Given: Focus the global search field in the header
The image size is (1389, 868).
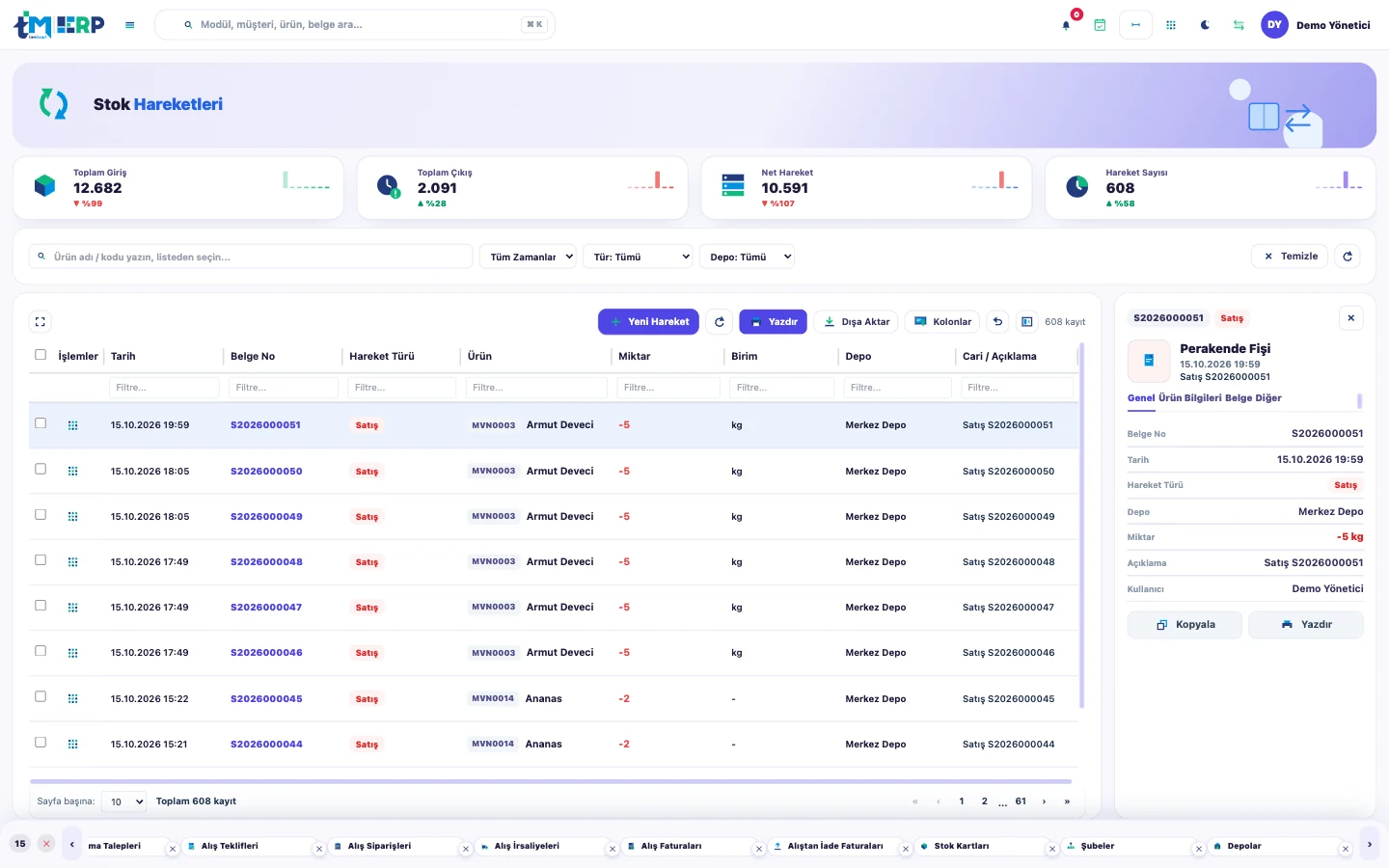Looking at the screenshot, I should click(355, 25).
